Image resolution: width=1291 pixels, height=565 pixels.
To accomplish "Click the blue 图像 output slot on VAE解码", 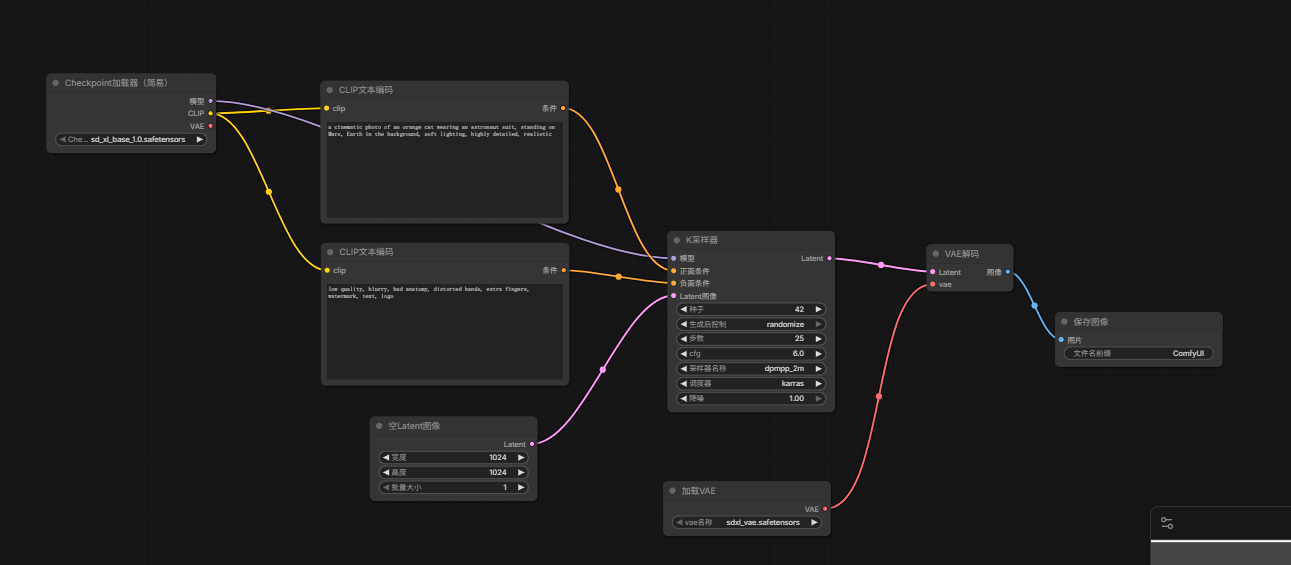I will pos(1007,272).
